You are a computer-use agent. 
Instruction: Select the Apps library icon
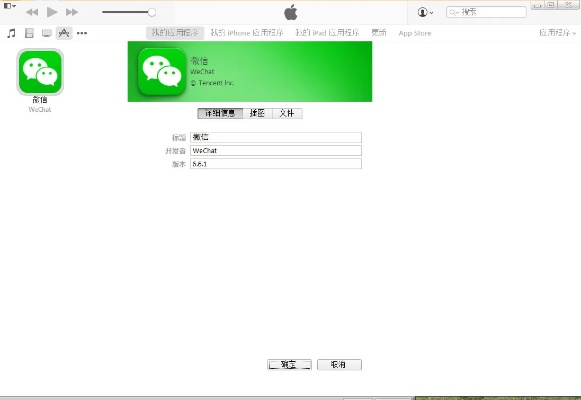pyautogui.click(x=64, y=33)
